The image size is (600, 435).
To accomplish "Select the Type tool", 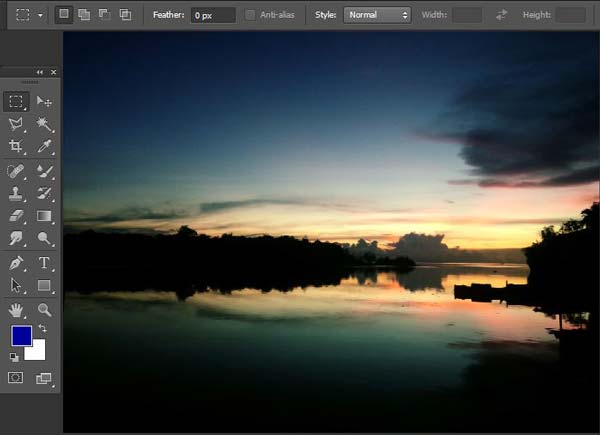I will click(44, 263).
